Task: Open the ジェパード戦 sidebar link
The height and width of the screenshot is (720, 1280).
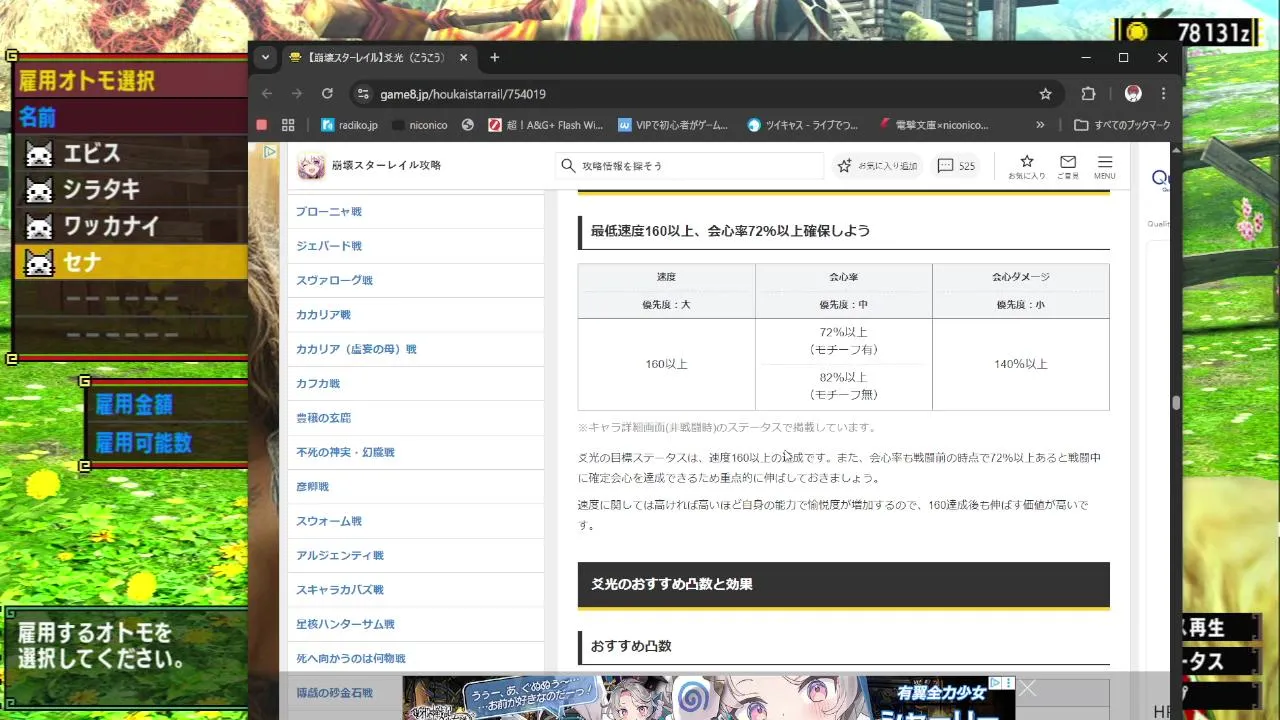Action: (x=329, y=246)
